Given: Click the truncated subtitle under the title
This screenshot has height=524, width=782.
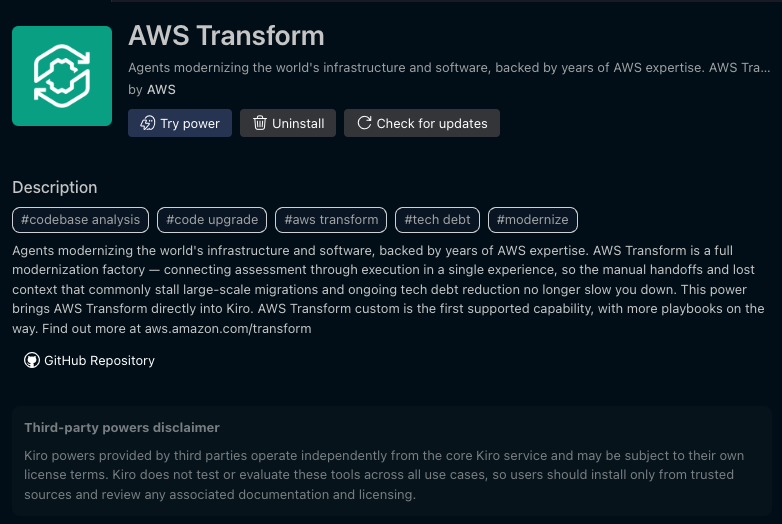Looking at the screenshot, I should (449, 68).
